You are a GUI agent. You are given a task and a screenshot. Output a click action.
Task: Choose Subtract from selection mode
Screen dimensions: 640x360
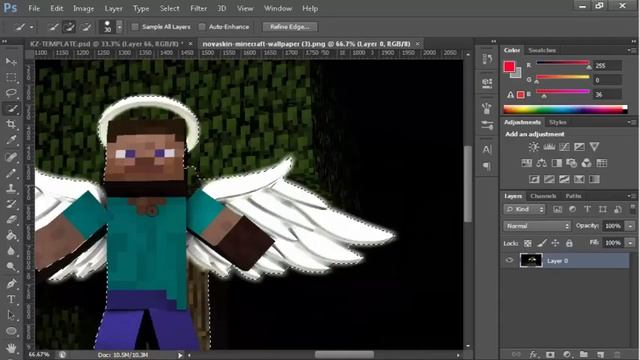pyautogui.click(x=86, y=27)
